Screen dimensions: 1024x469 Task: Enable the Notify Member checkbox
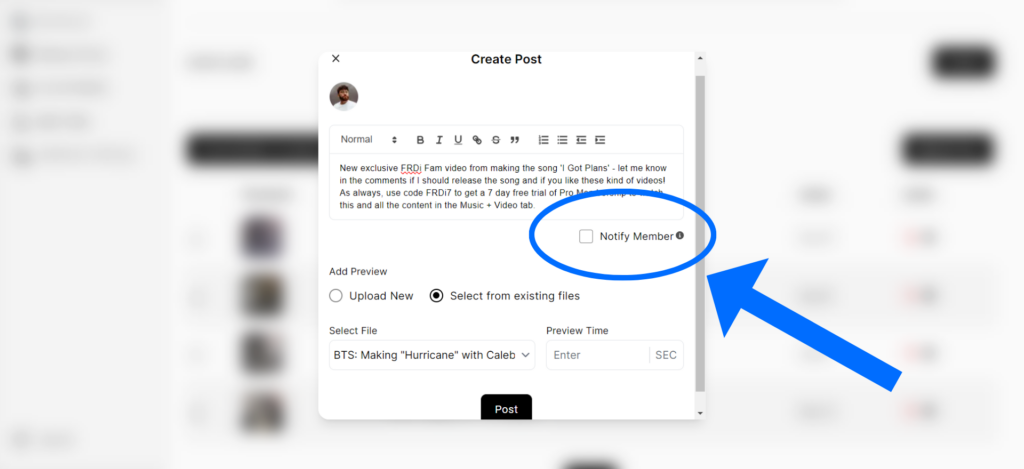point(586,236)
